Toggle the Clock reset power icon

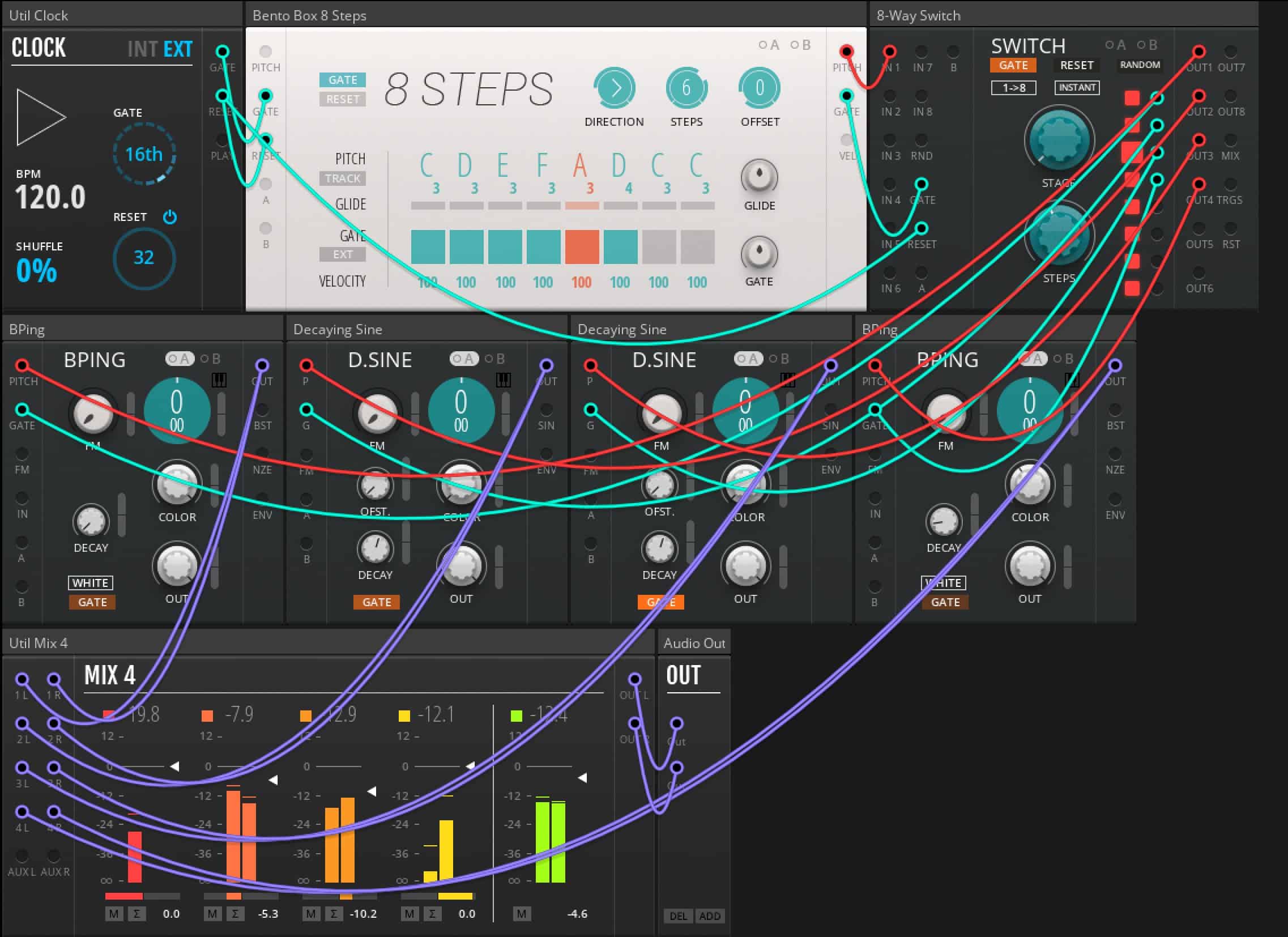pos(170,217)
